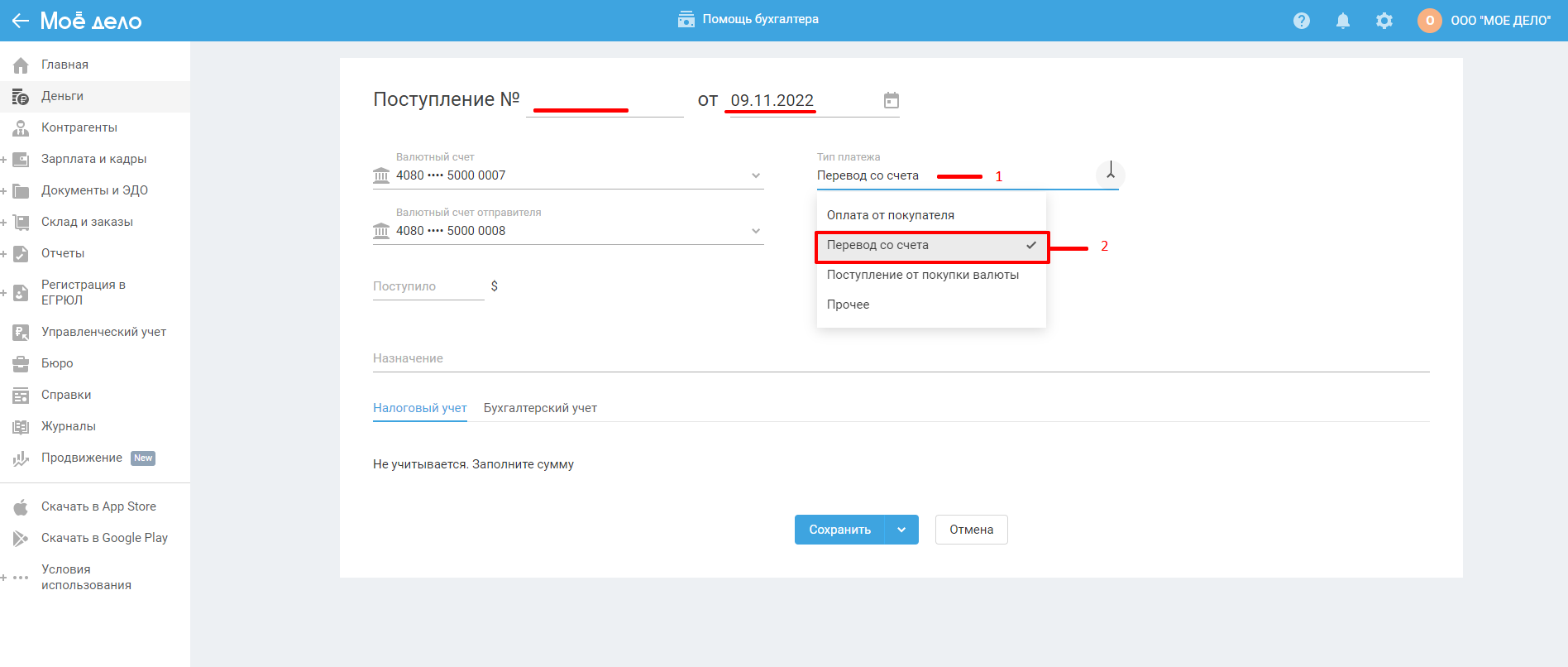Click the Отмена button

pos(971,530)
